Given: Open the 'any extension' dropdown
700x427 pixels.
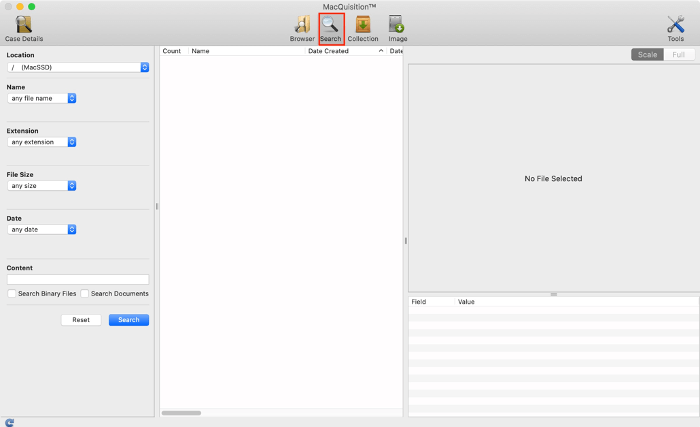Looking at the screenshot, I should coord(42,142).
